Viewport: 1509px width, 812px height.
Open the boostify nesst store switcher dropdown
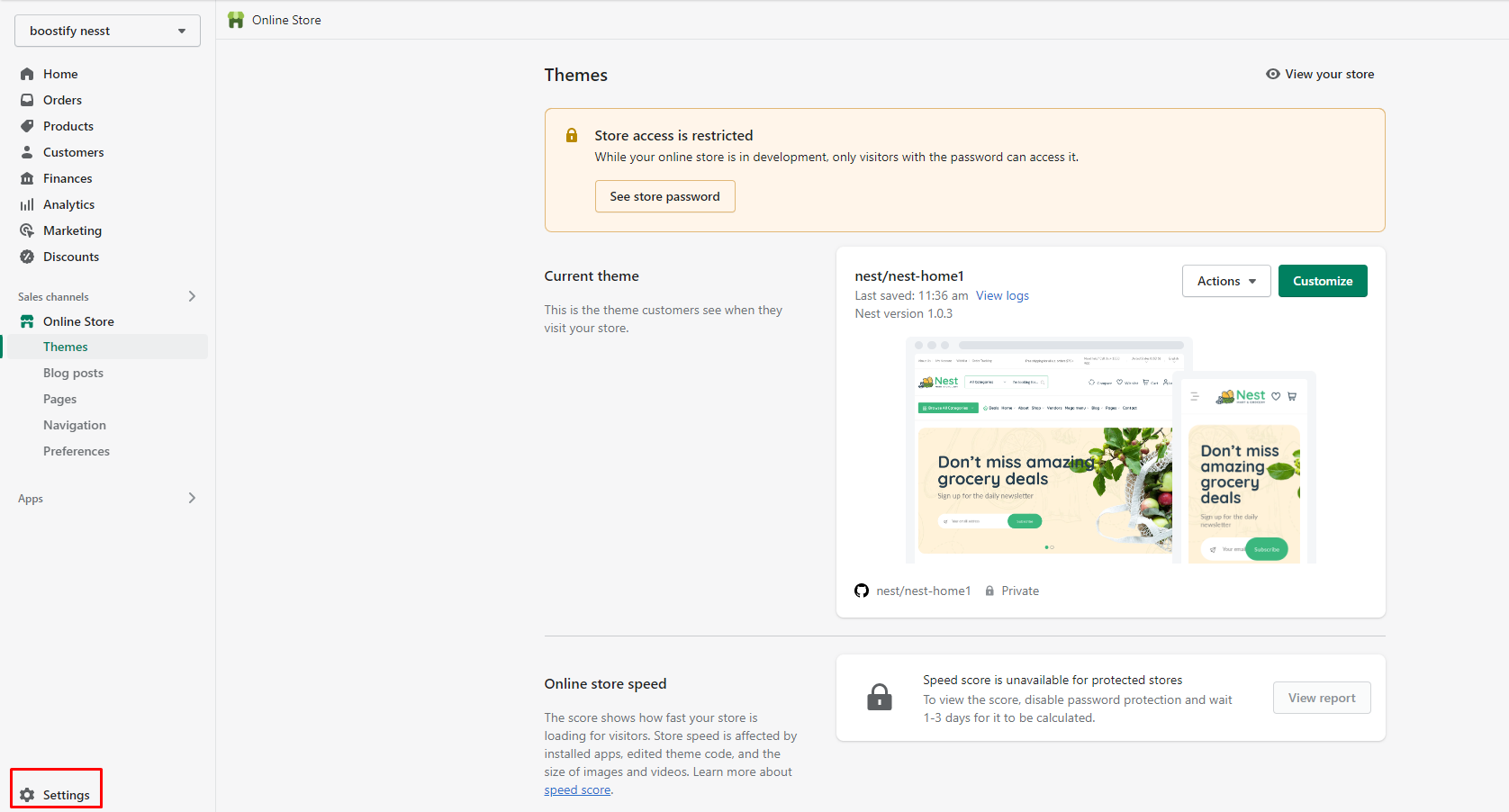pos(107,31)
